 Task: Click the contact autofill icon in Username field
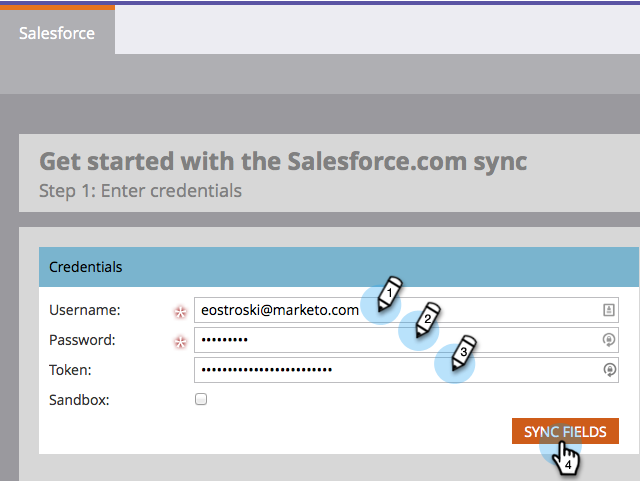point(609,310)
